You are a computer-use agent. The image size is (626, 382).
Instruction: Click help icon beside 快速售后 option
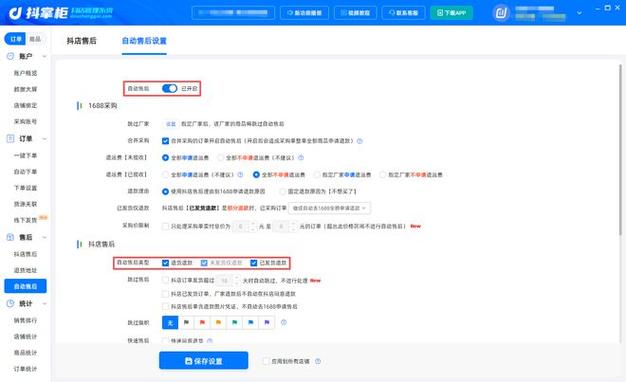pyautogui.click(x=210, y=341)
